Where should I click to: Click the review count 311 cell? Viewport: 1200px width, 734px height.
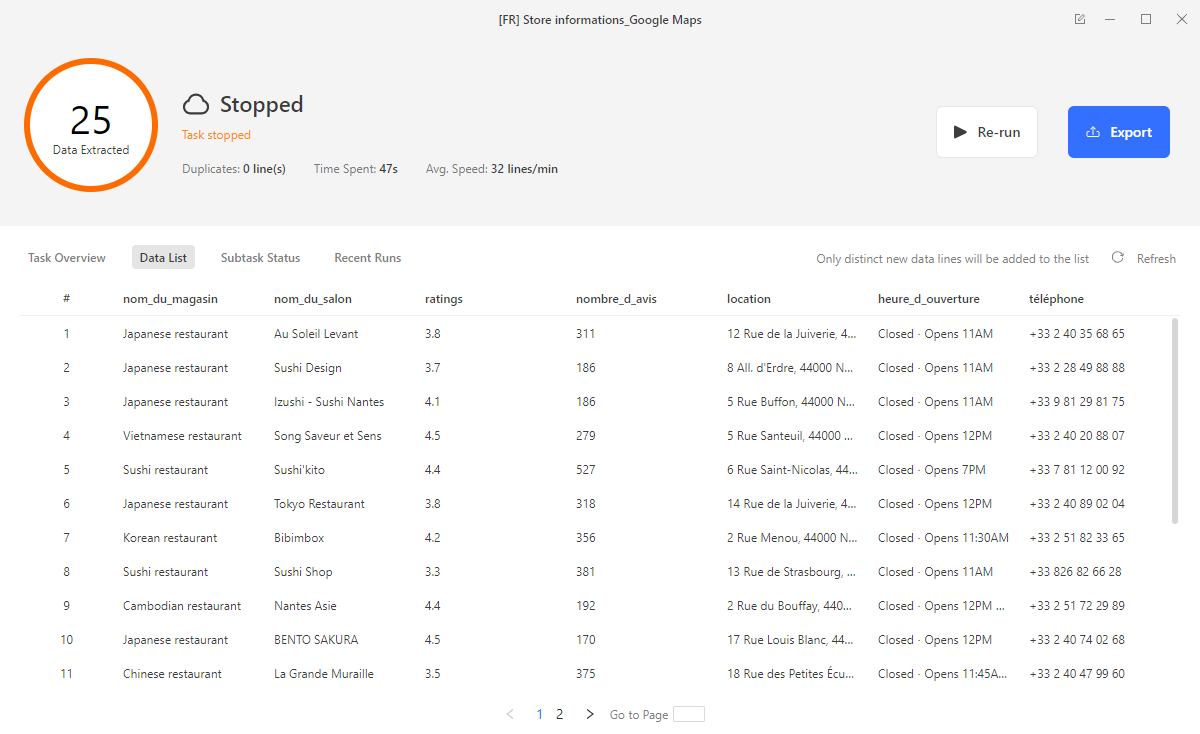pos(585,334)
